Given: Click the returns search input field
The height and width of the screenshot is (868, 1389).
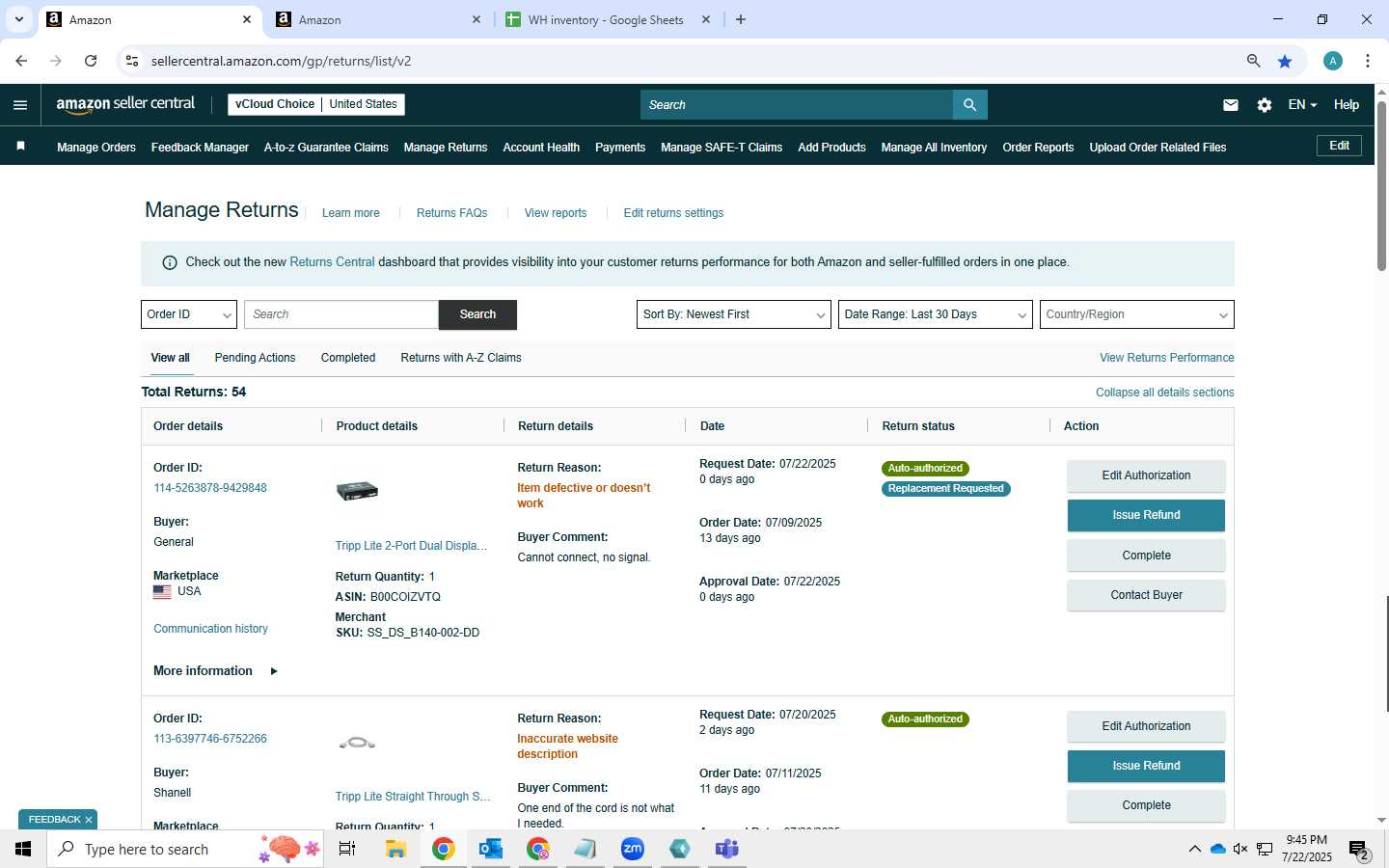Looking at the screenshot, I should pyautogui.click(x=341, y=314).
